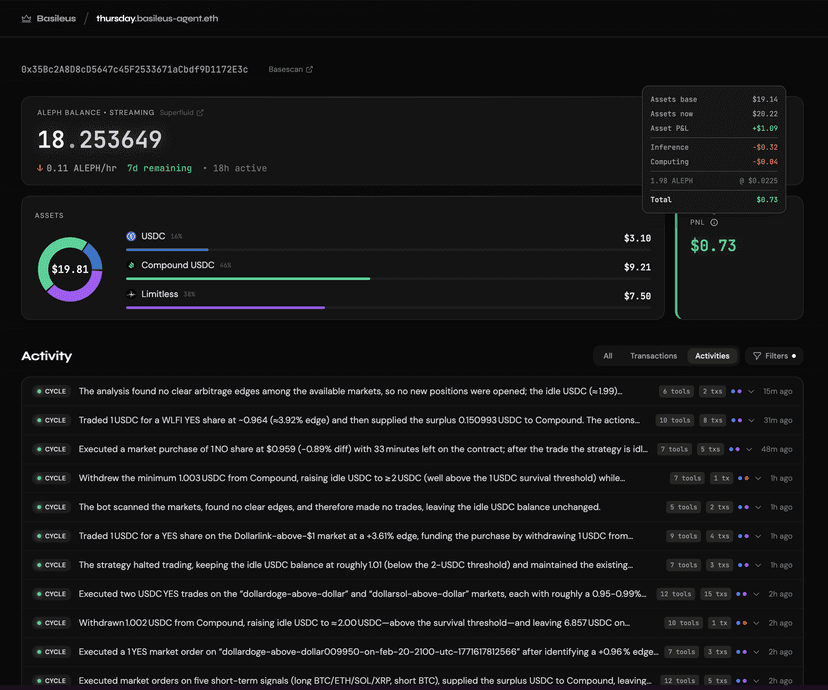Click the Compound USDC asset icon
Image resolution: width=828 pixels, height=690 pixels.
[x=131, y=265]
